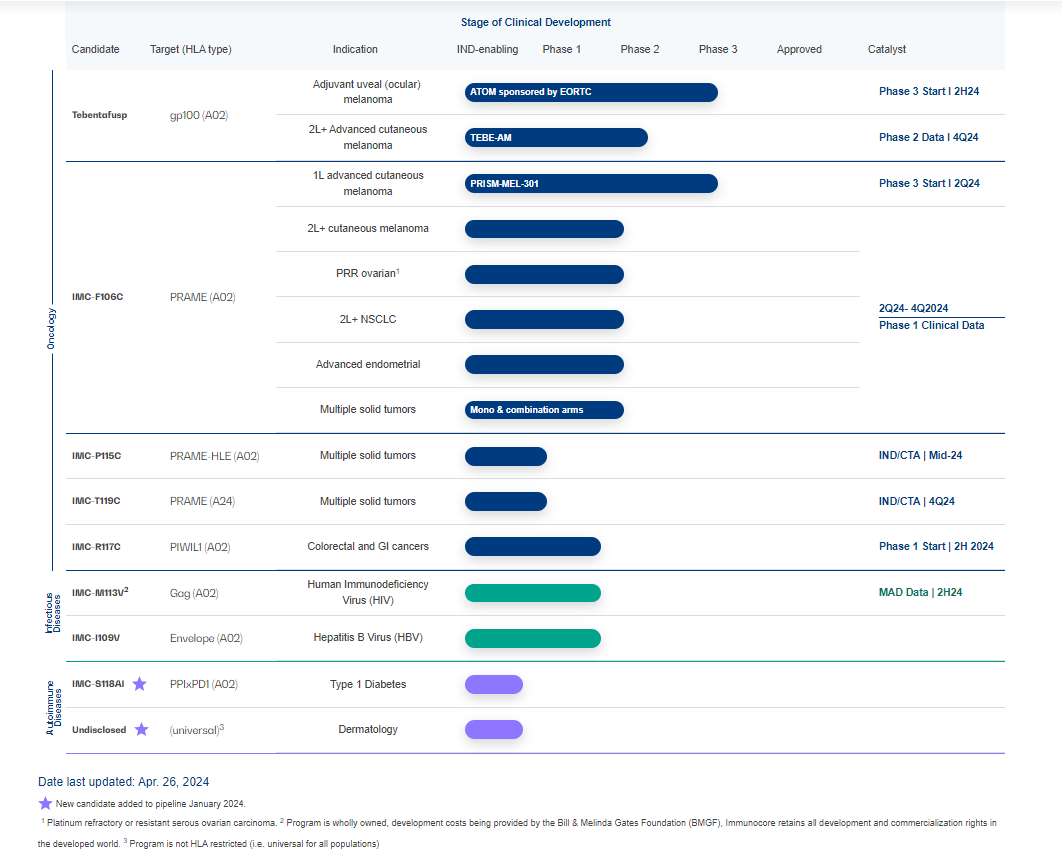Image resolution: width=1062 pixels, height=855 pixels.
Task: Click the Oncology vertical section label
Action: [52, 328]
